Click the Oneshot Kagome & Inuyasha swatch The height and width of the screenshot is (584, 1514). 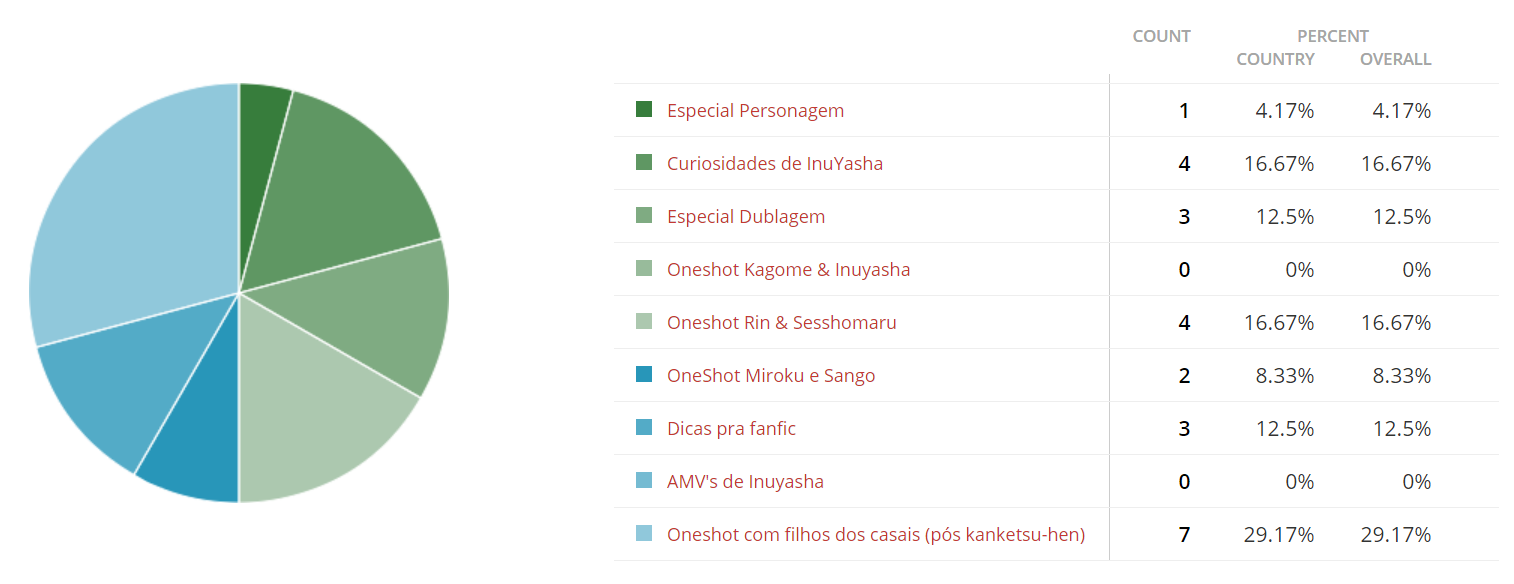(644, 268)
